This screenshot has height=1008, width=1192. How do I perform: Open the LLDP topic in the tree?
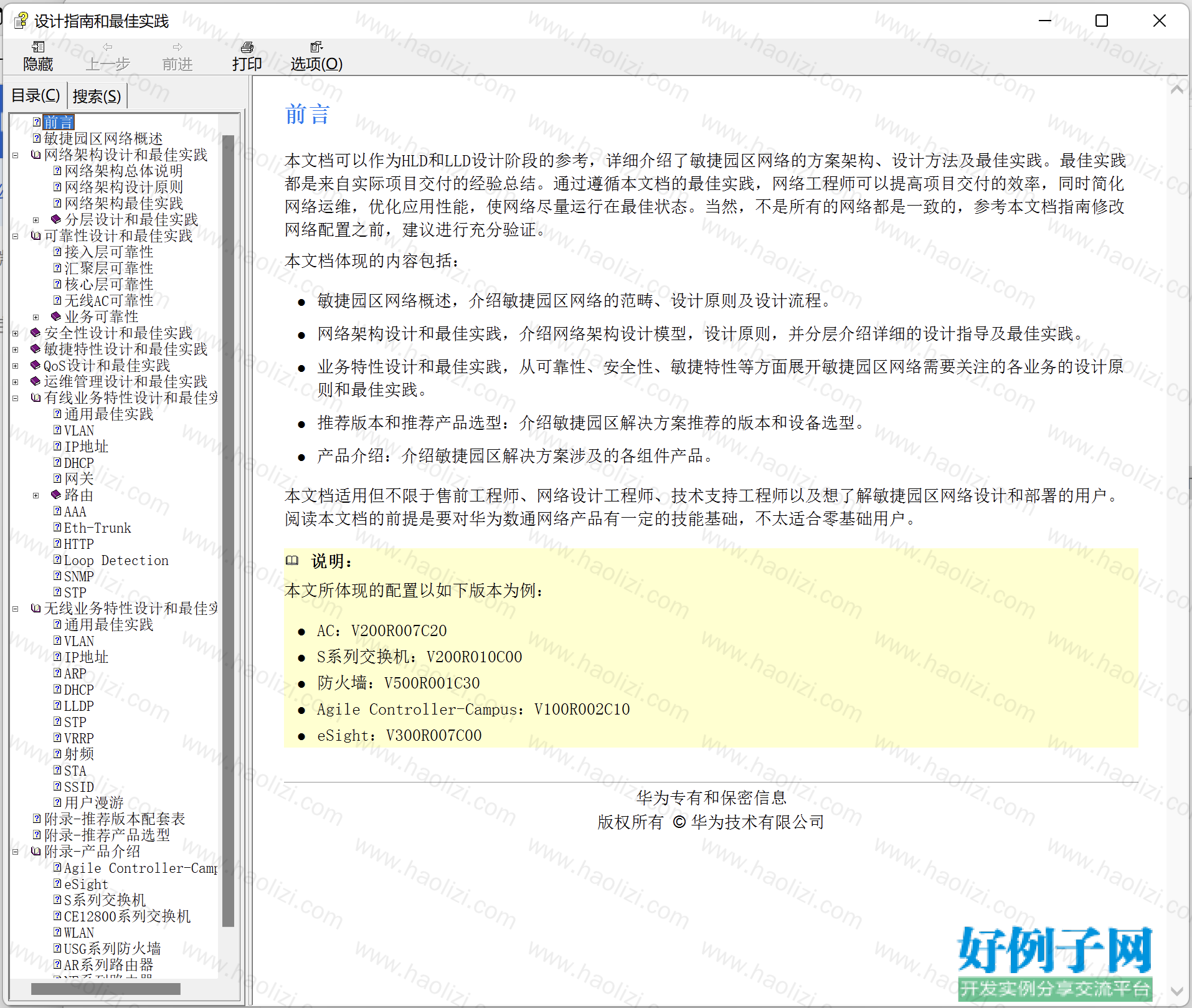pos(79,706)
